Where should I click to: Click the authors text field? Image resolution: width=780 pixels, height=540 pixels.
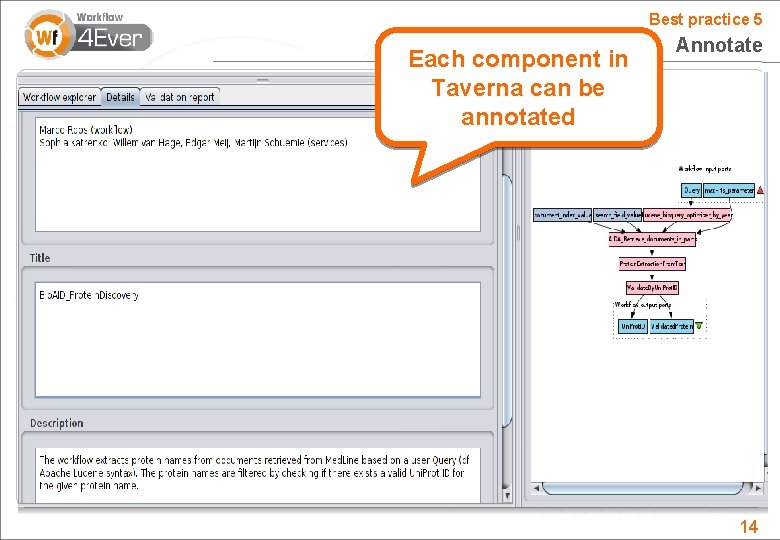coord(258,175)
